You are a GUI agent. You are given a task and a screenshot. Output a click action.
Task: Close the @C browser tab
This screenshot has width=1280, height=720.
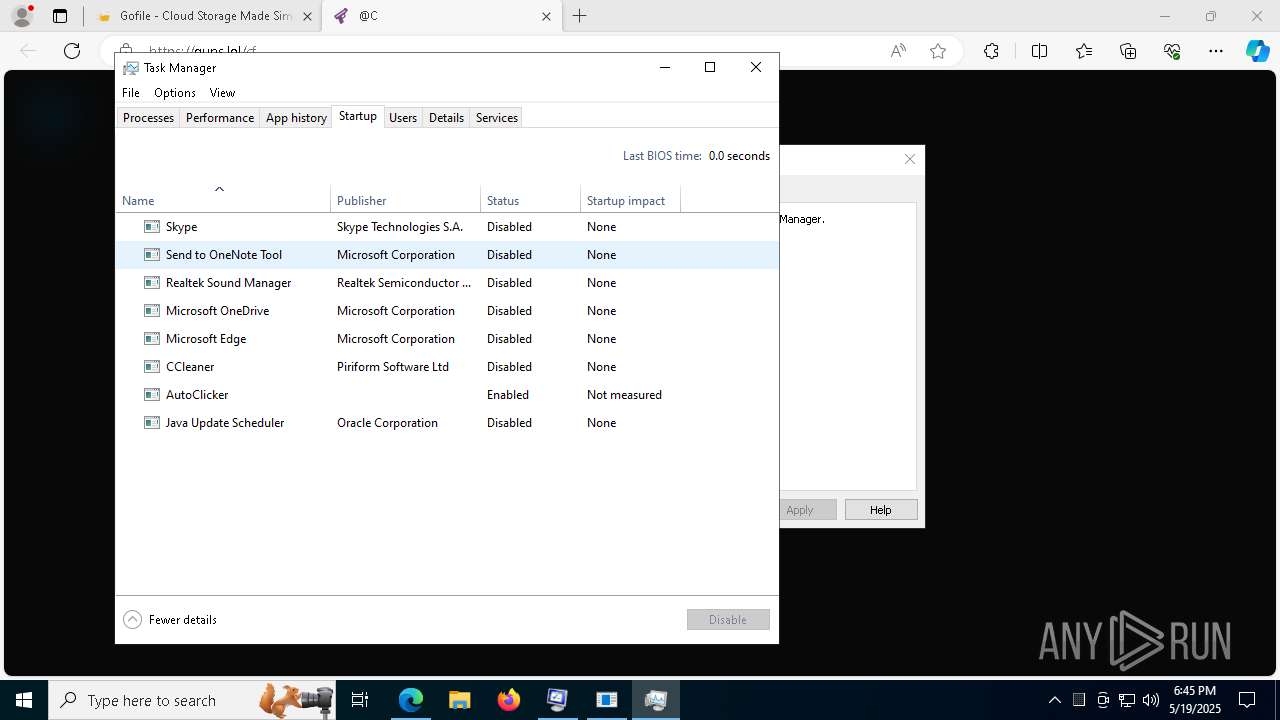546,16
